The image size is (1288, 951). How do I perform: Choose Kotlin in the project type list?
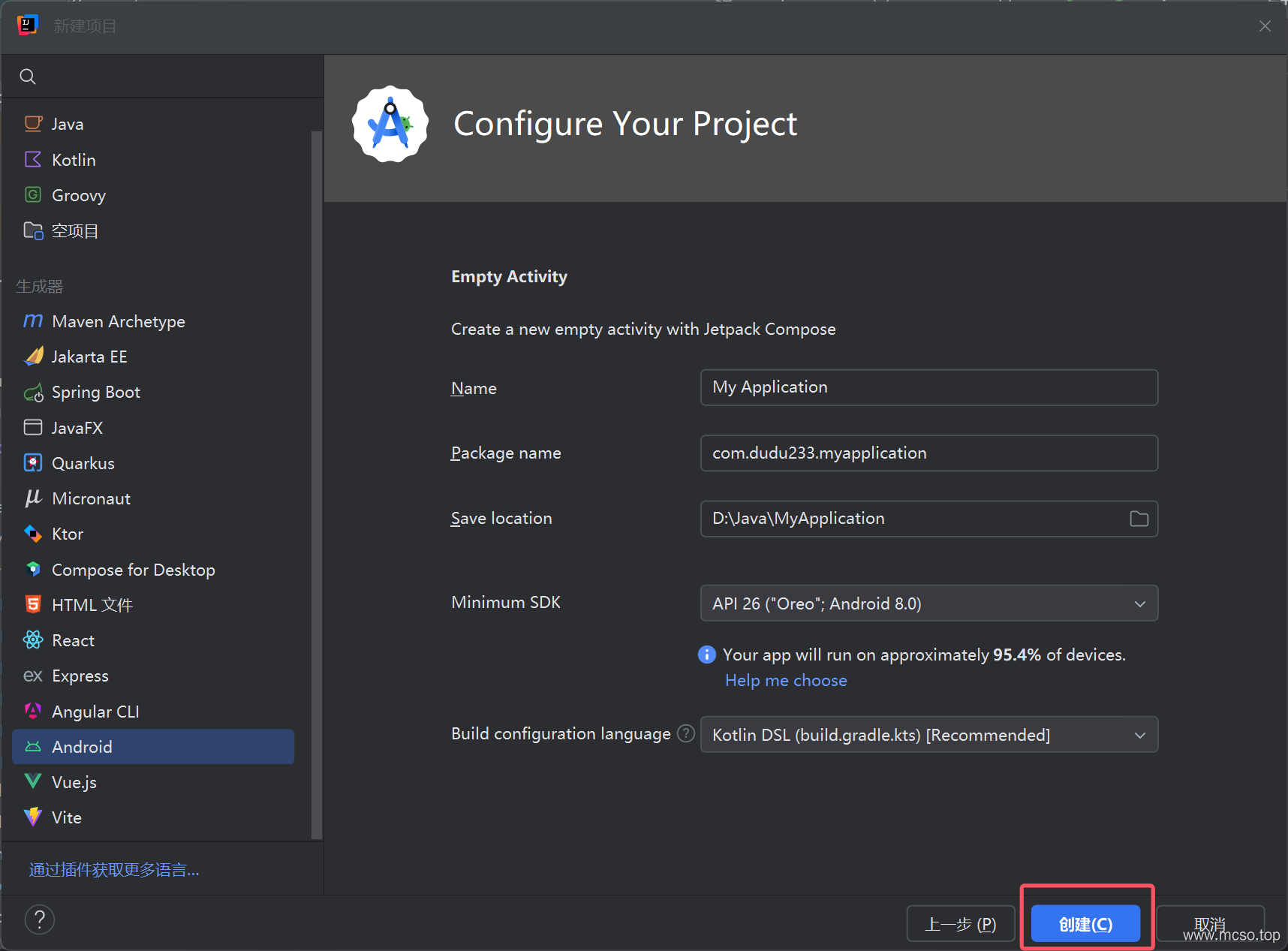pyautogui.click(x=153, y=159)
